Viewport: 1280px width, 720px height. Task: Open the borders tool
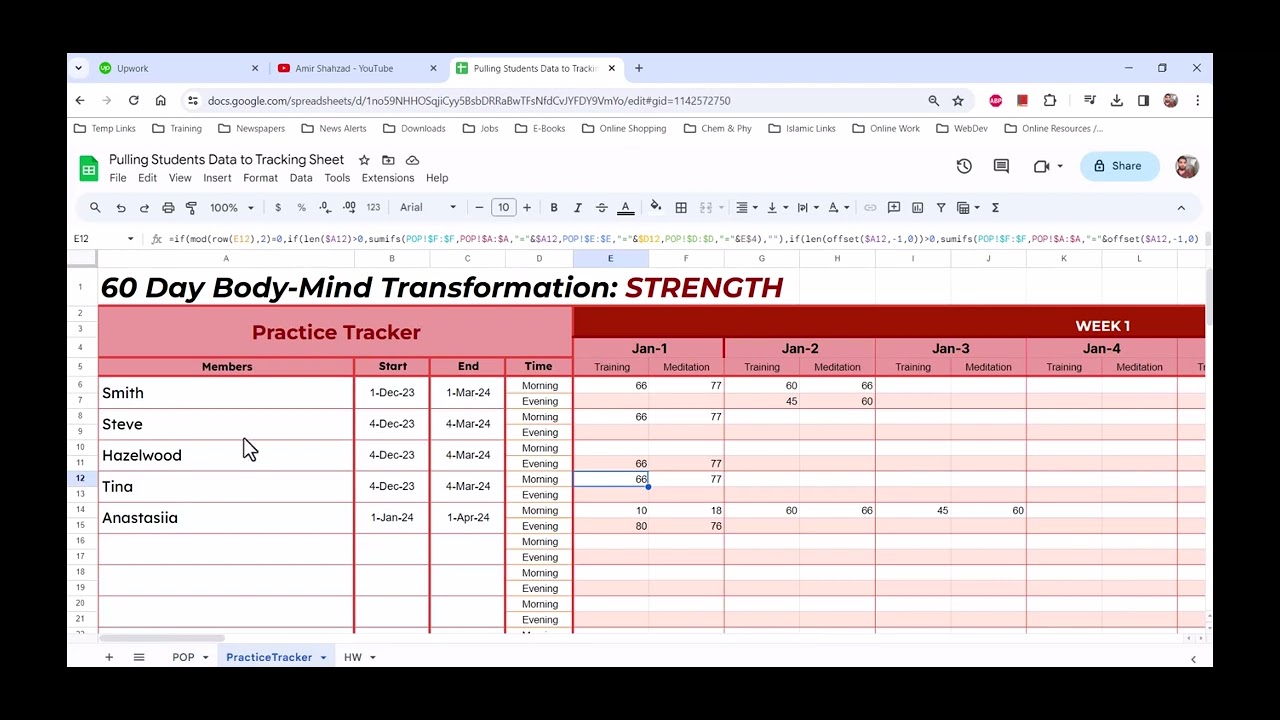point(681,208)
